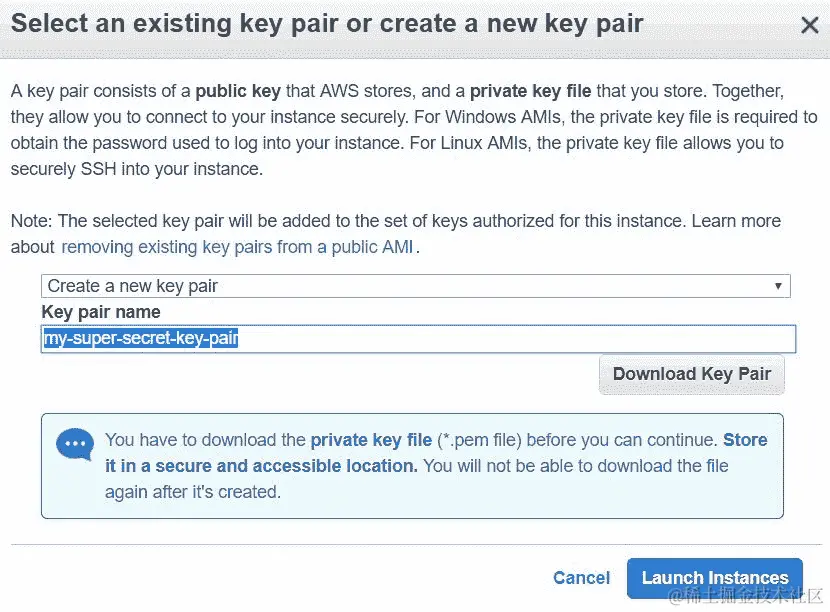Click the 'Key pair name' label
Viewport: 830px width, 612px height.
(101, 312)
